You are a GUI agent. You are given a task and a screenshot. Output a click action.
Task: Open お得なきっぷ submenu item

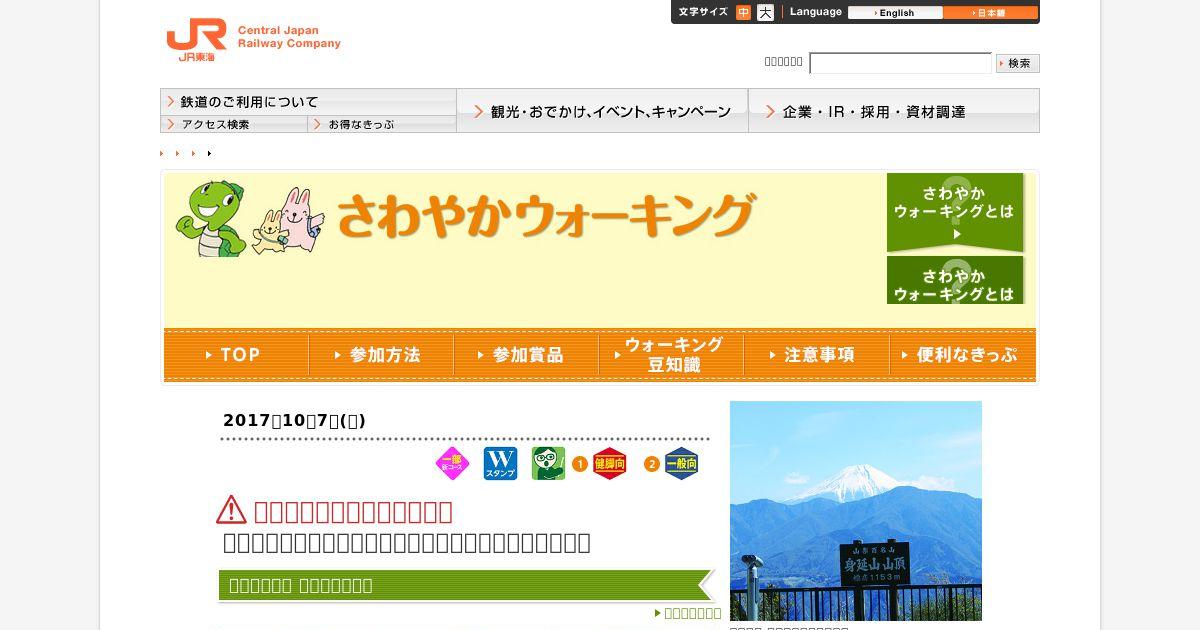click(382, 125)
